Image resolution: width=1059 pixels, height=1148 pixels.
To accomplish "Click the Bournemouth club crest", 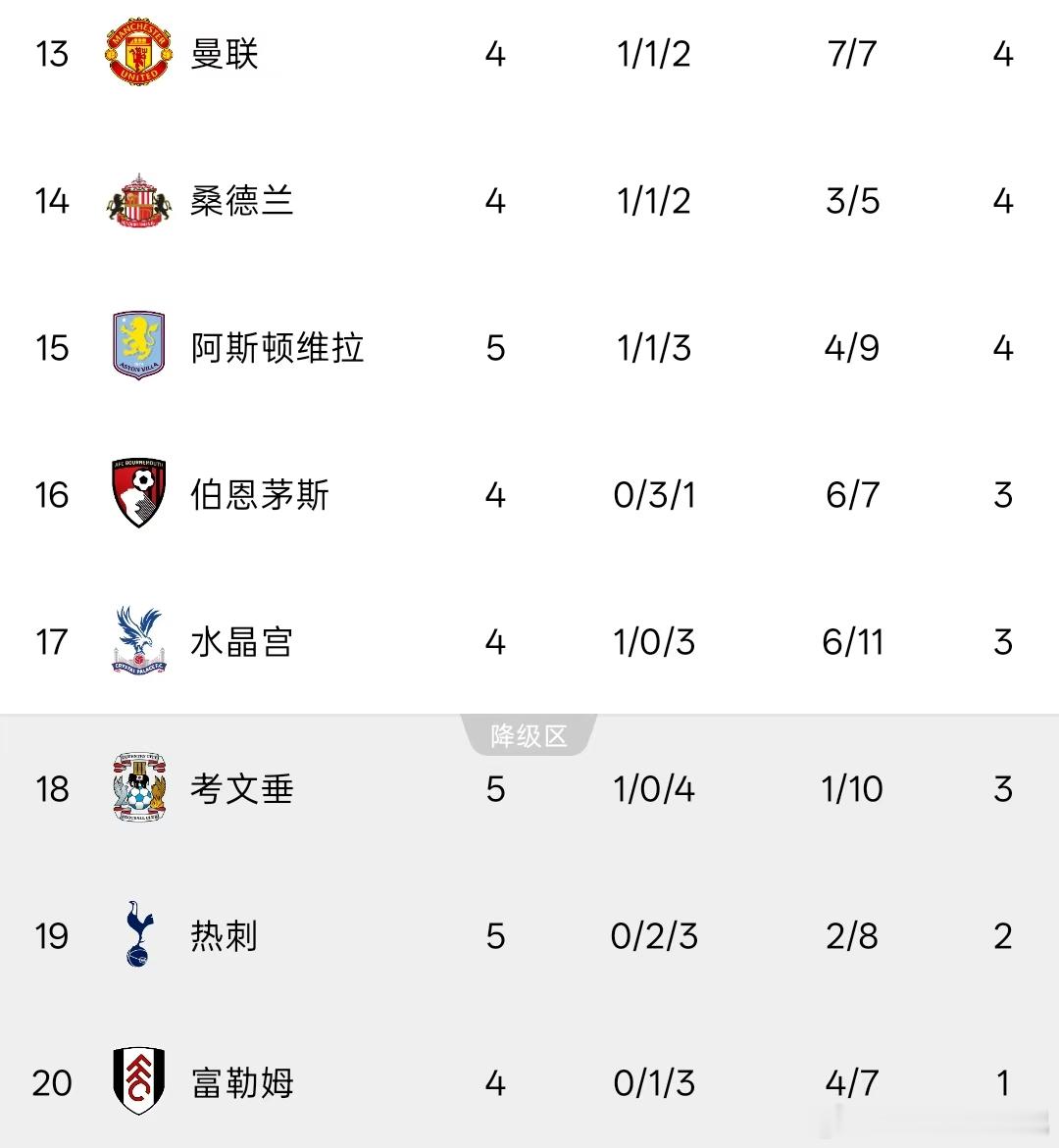I will (138, 493).
